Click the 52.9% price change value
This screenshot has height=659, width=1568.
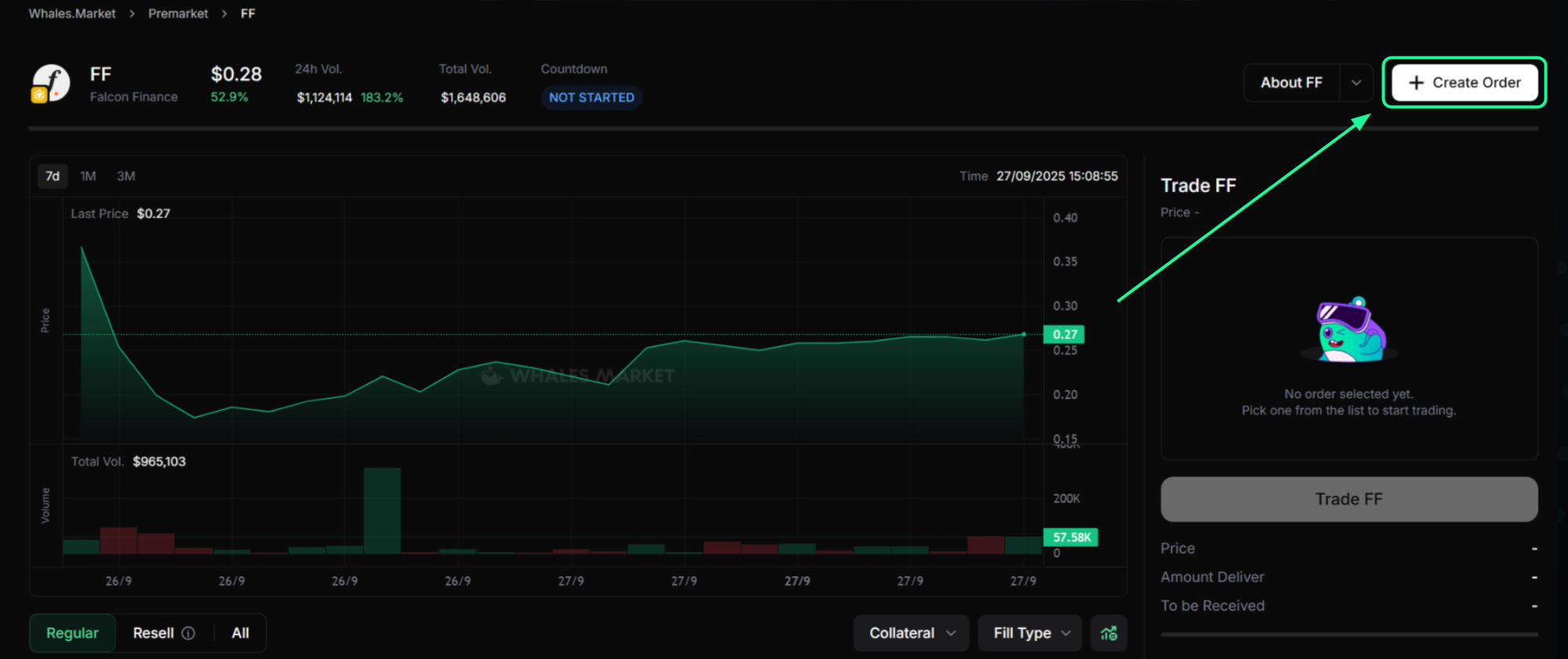pos(229,97)
